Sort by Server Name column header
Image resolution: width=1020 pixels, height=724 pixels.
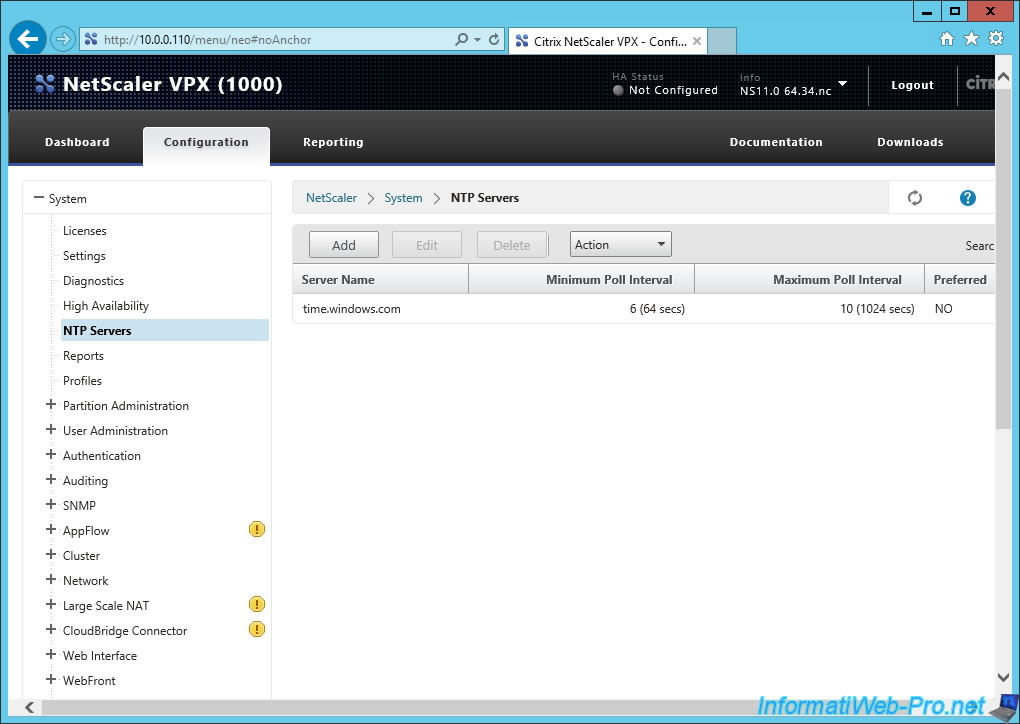click(x=381, y=280)
